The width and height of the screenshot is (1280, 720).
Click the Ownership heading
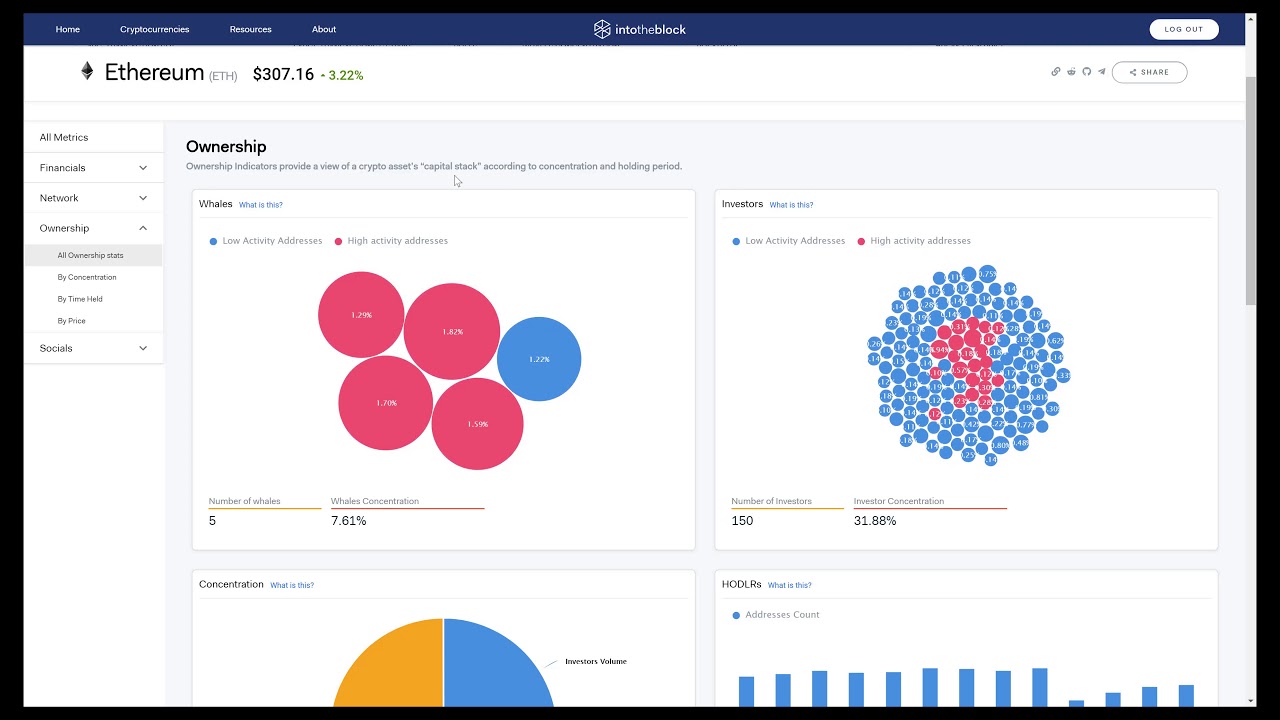pos(226,147)
